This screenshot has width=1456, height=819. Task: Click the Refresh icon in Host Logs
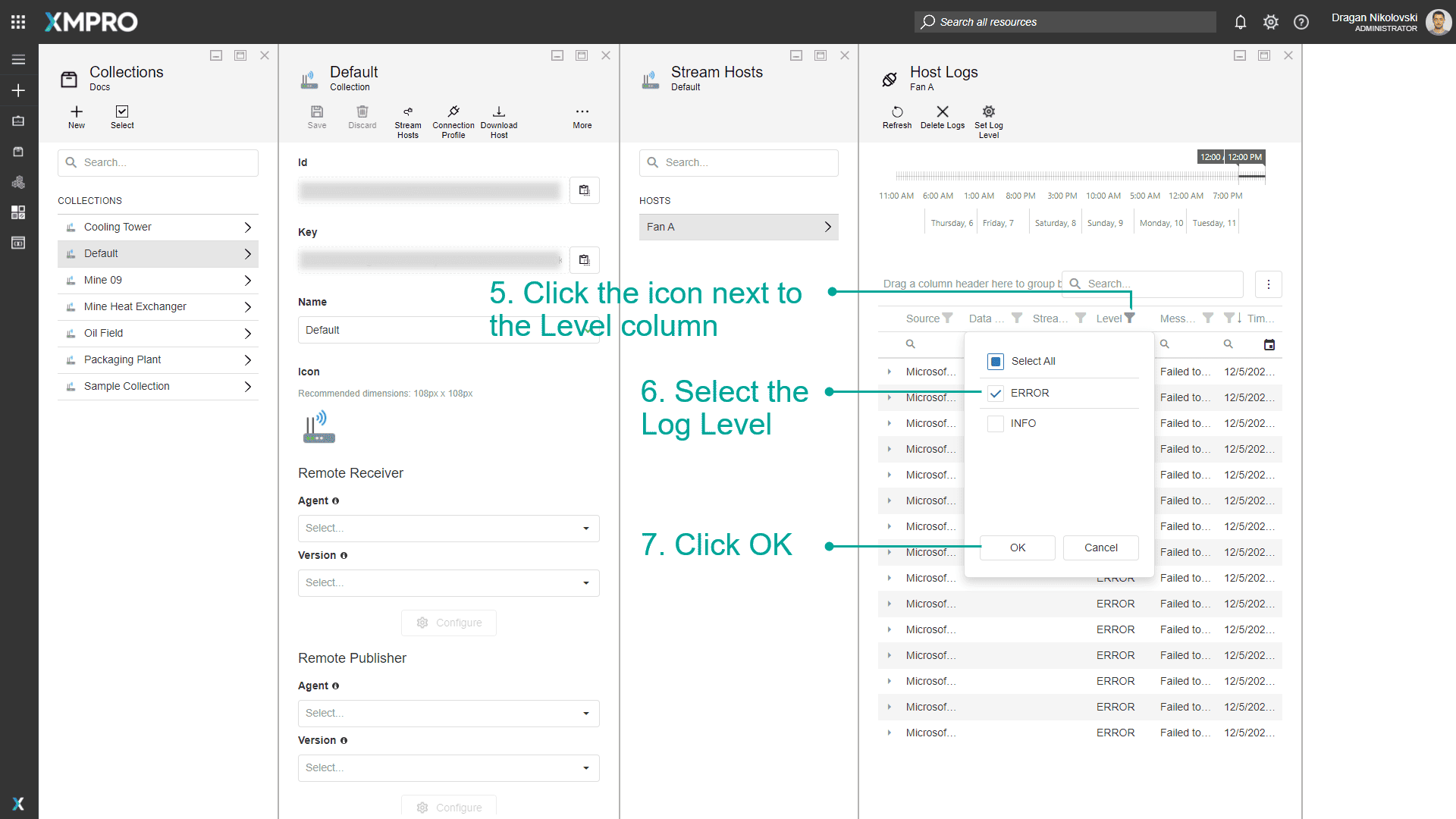pos(897,112)
